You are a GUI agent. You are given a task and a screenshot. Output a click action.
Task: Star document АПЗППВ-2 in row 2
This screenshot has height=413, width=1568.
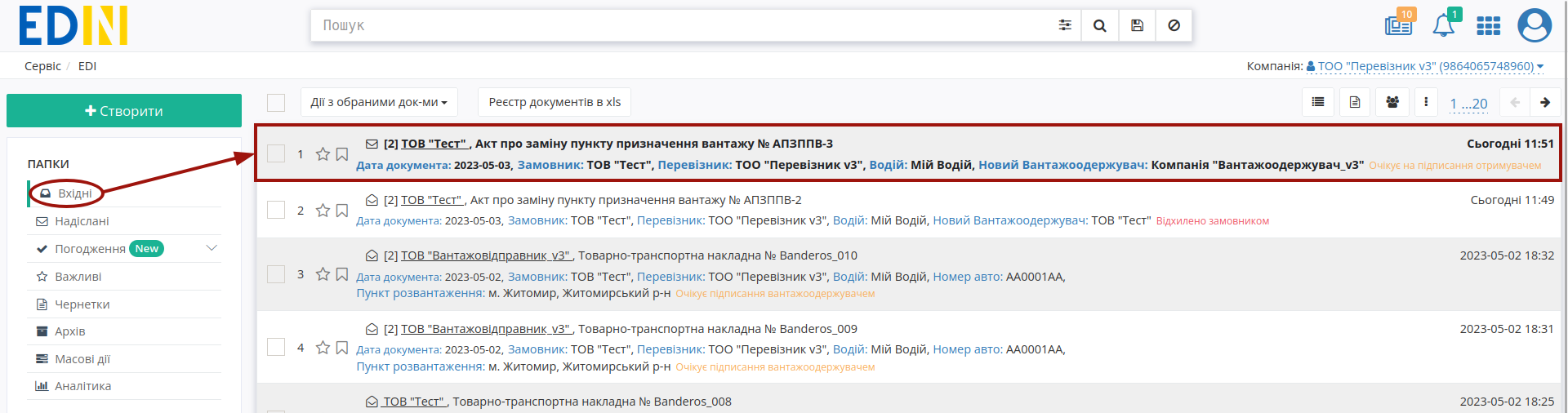click(323, 211)
